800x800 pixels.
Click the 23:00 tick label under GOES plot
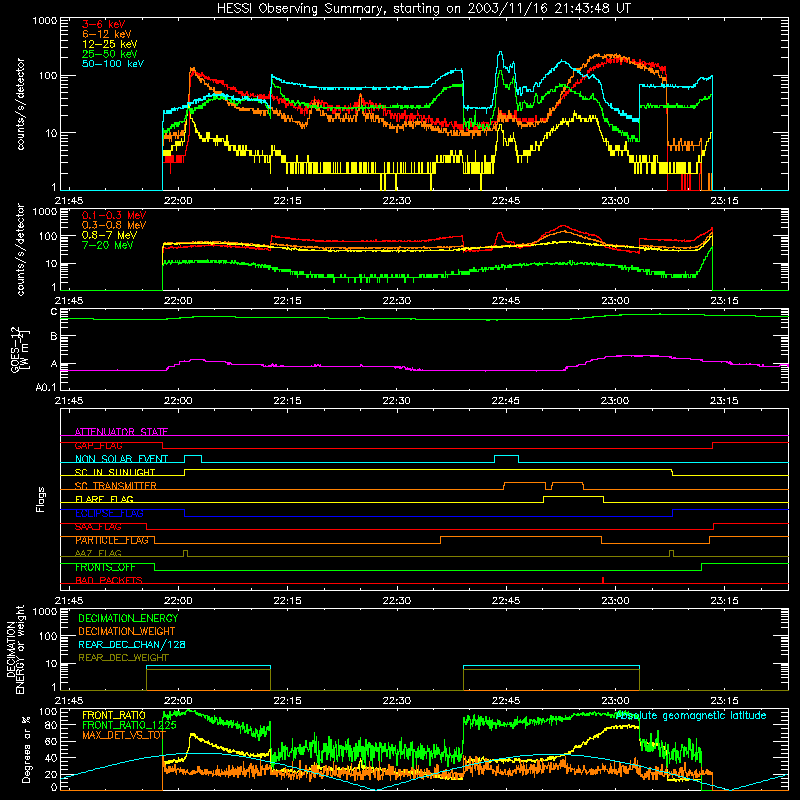[615, 401]
